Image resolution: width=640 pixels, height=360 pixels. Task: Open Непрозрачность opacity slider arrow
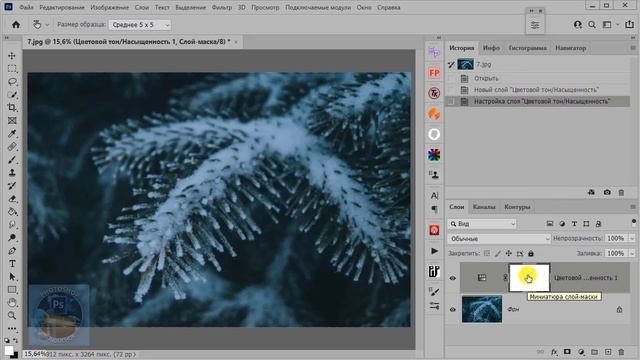(632, 238)
